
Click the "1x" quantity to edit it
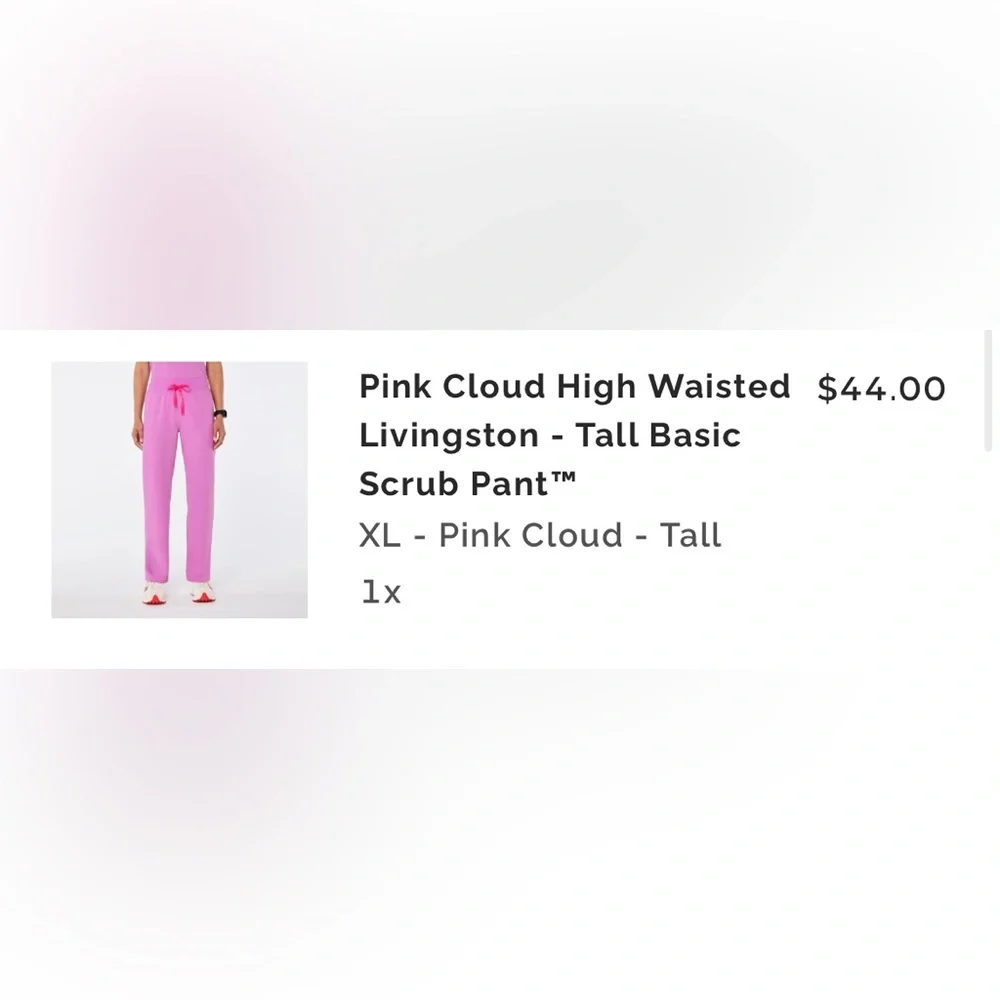379,590
